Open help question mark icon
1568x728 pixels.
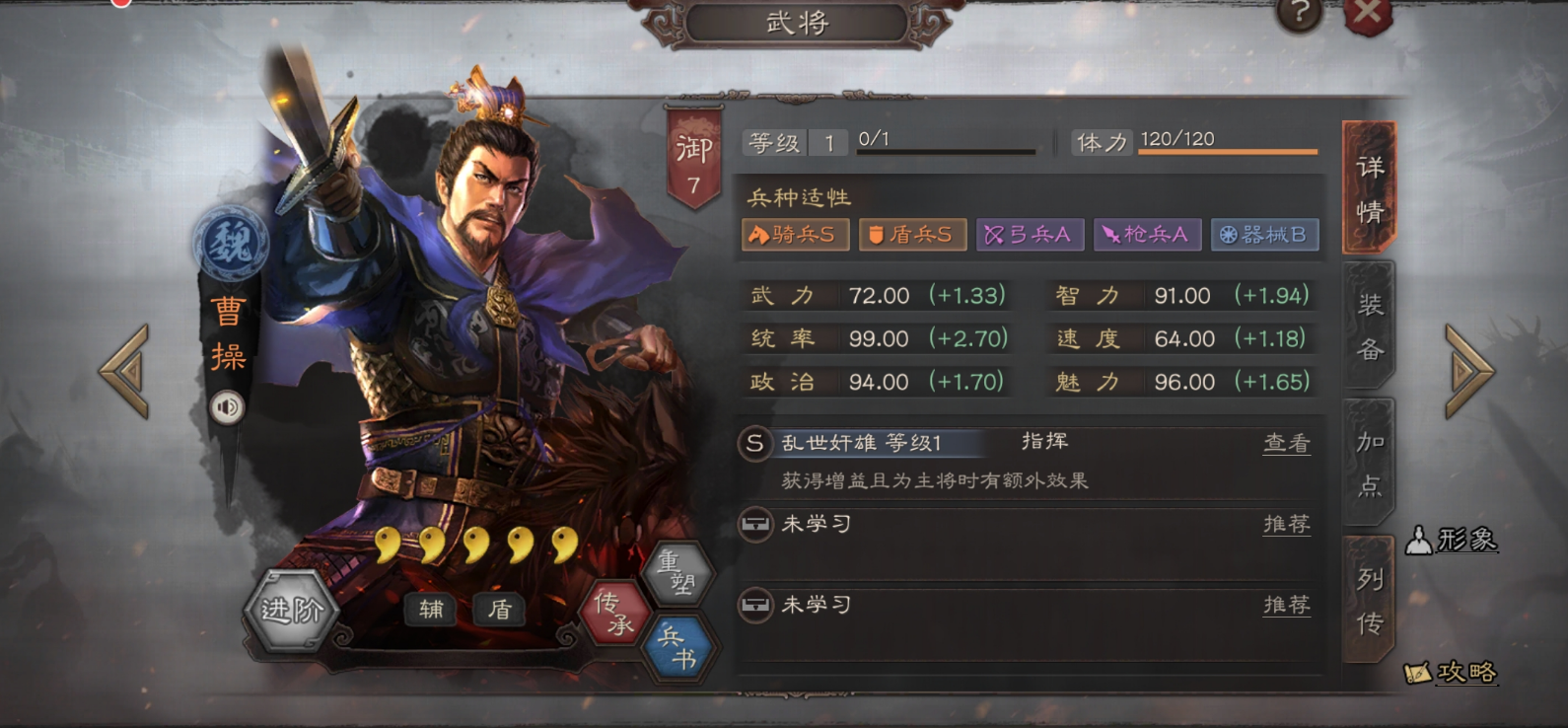pos(1300,13)
